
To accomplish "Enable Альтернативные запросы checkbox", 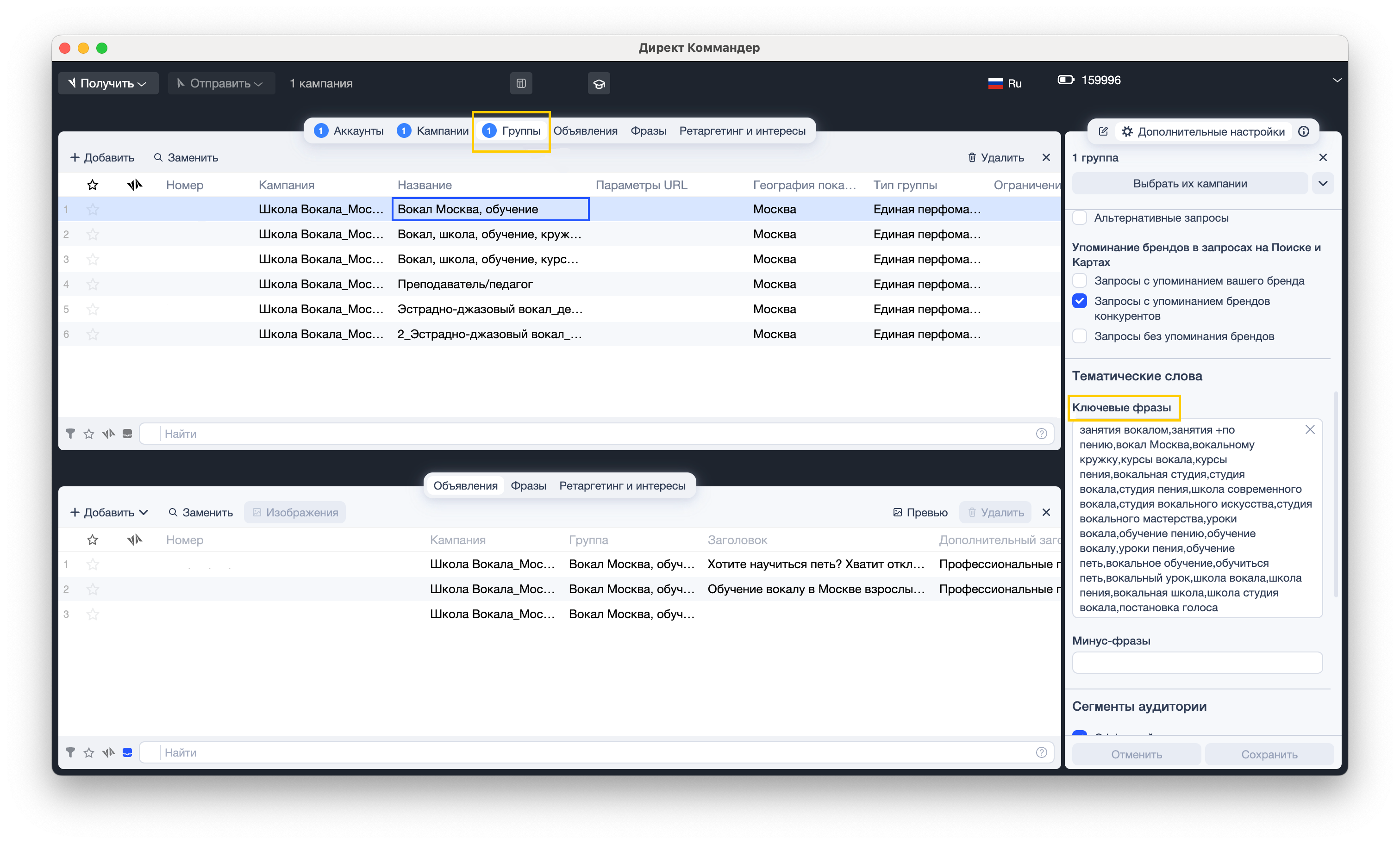I will (x=1080, y=217).
